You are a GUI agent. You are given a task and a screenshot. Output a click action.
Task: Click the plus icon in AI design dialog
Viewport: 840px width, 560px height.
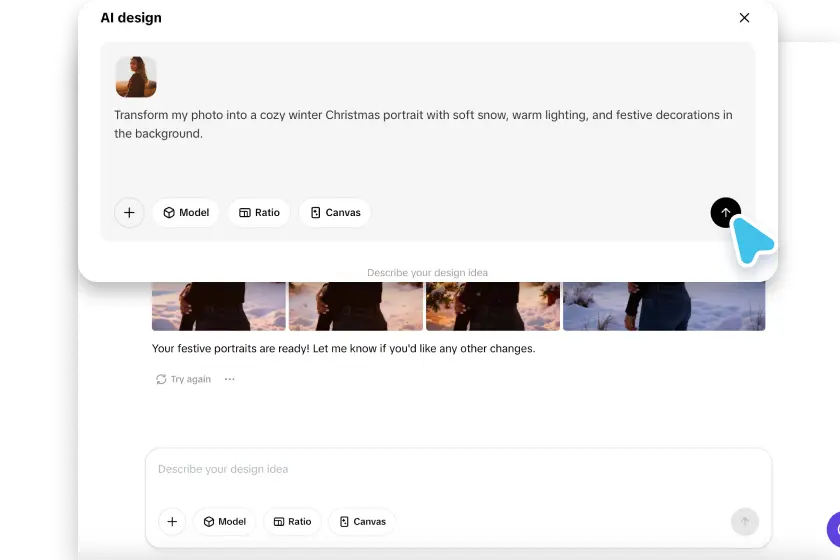pyautogui.click(x=129, y=213)
